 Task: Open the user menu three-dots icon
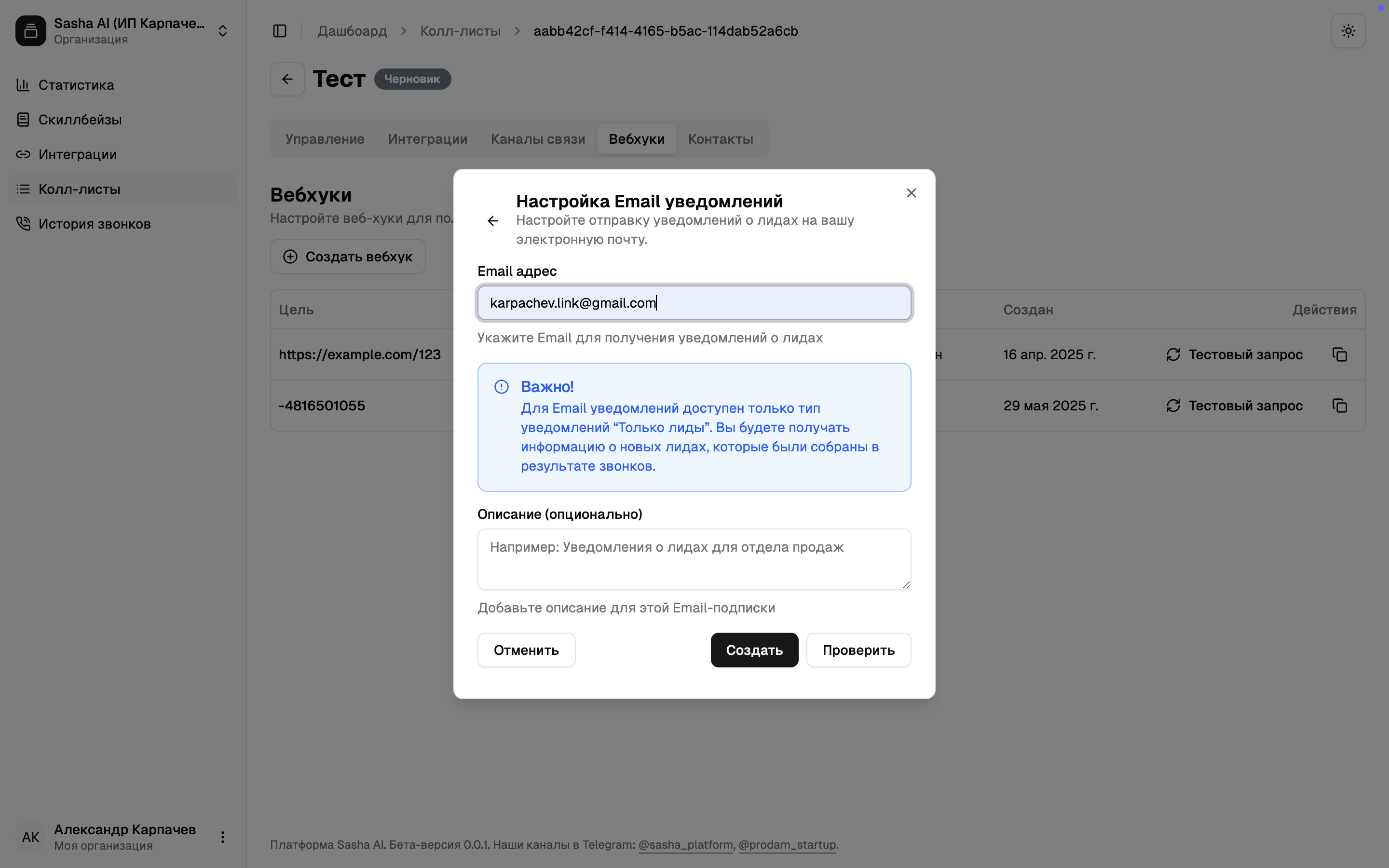coord(223,837)
